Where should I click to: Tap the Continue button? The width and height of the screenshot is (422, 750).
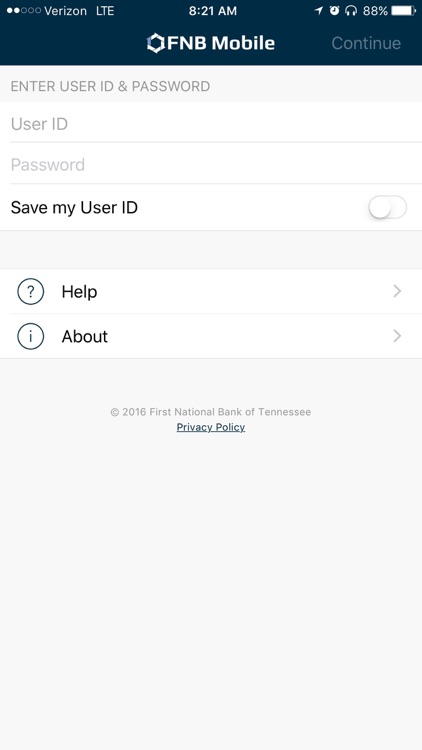(366, 43)
